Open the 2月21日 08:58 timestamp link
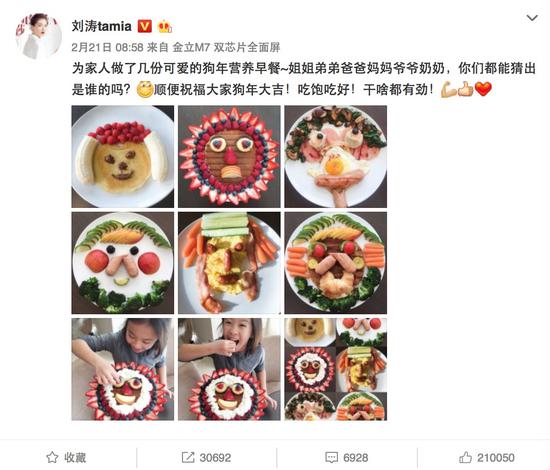550x470 pixels. tap(107, 47)
